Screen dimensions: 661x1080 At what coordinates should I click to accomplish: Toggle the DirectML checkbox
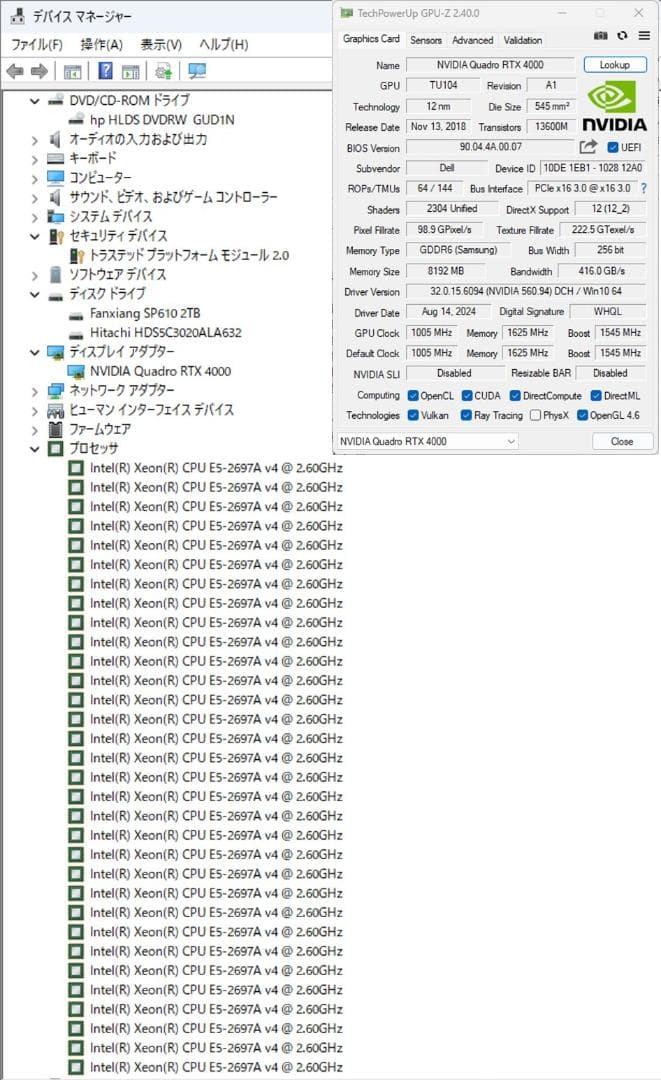[596, 395]
